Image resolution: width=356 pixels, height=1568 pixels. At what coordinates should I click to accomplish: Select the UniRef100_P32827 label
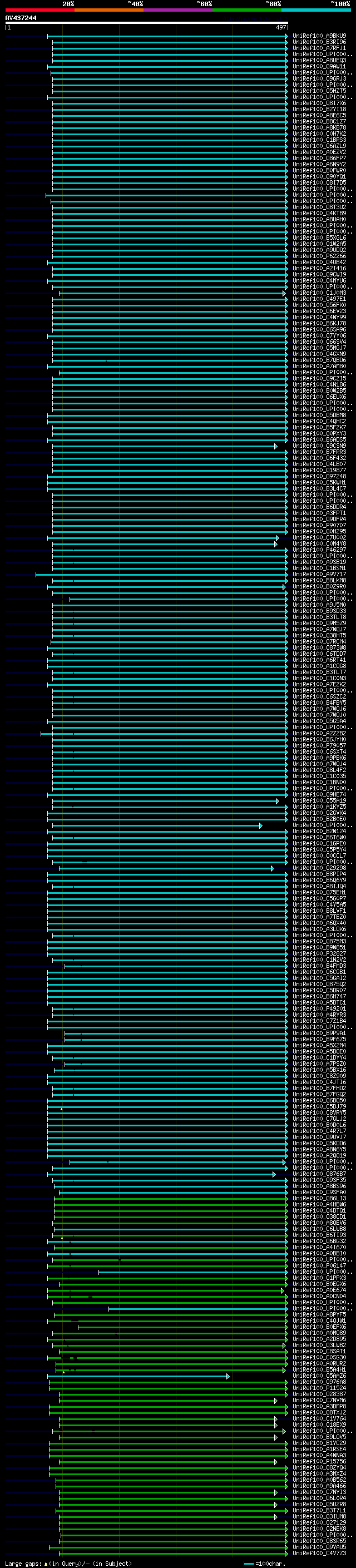click(319, 954)
